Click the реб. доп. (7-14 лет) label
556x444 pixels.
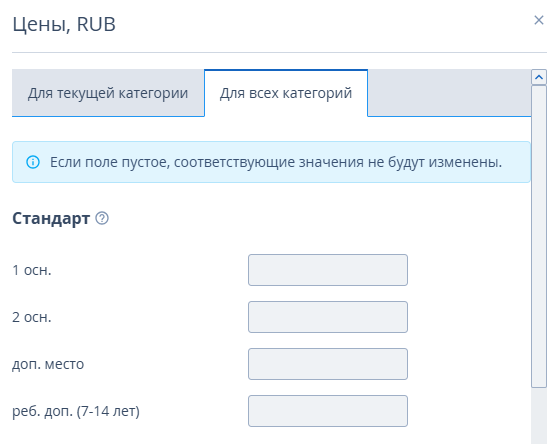click(x=76, y=411)
